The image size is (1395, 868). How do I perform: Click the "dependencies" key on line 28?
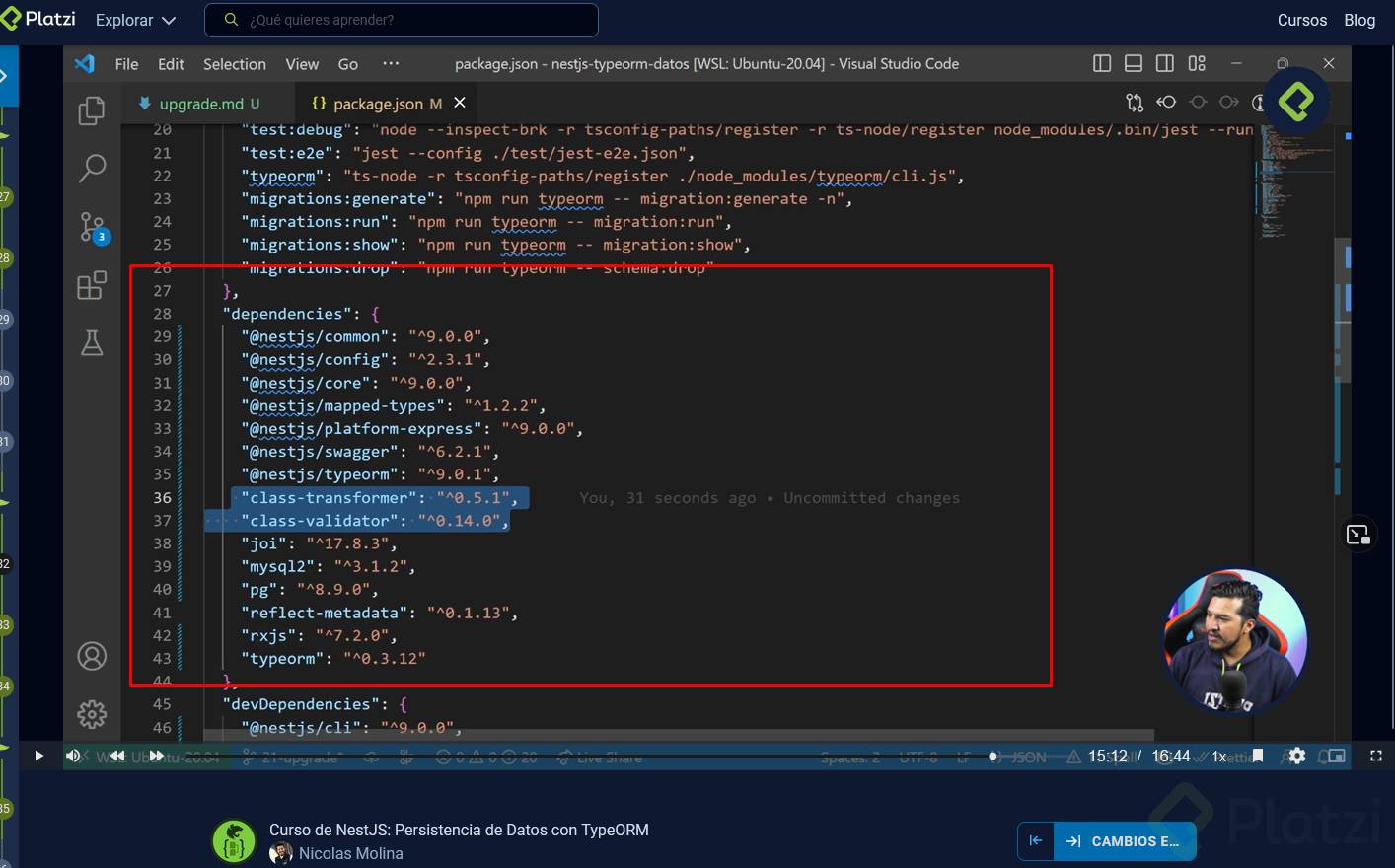[287, 314]
